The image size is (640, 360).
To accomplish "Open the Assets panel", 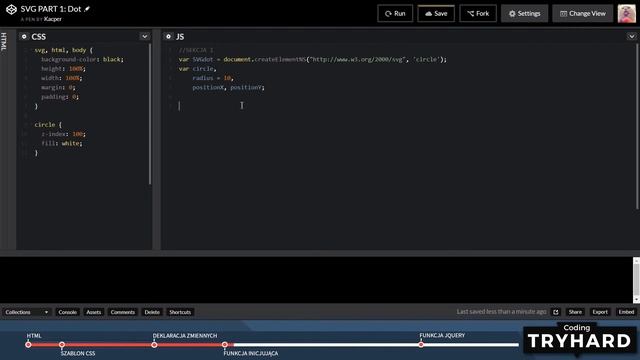I will [x=93, y=312].
